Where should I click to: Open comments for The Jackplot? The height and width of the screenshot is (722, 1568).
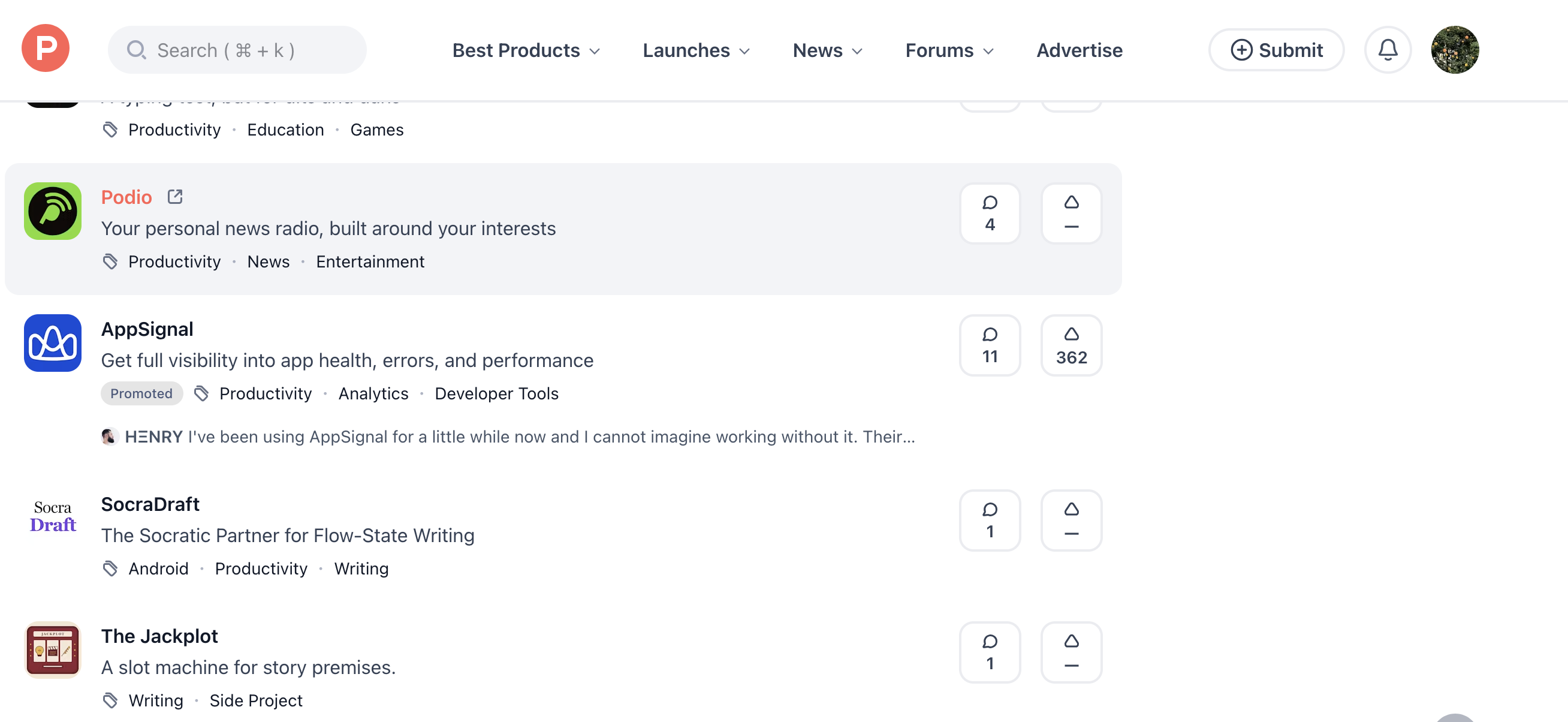pyautogui.click(x=990, y=652)
